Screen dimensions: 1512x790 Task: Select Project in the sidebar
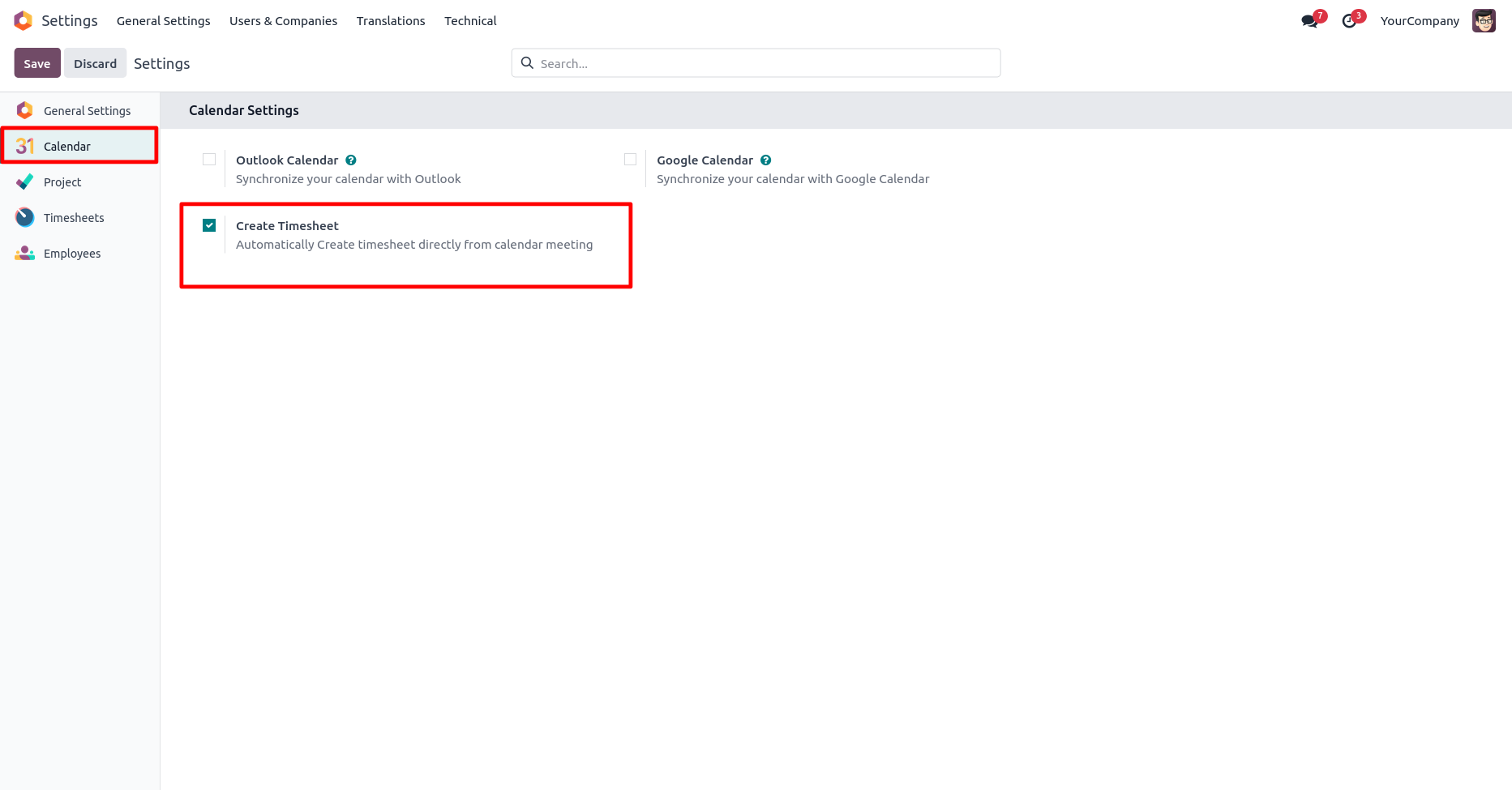[80, 181]
